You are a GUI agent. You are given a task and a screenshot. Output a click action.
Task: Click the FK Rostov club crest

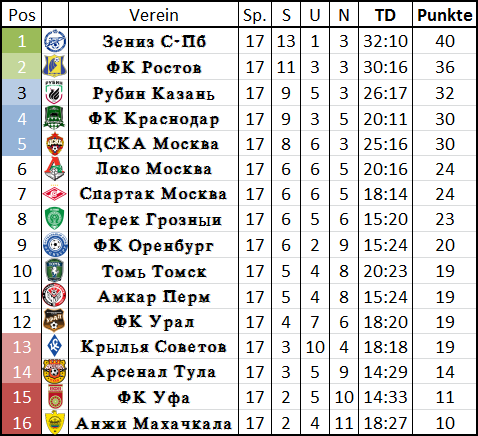[x=55, y=66]
